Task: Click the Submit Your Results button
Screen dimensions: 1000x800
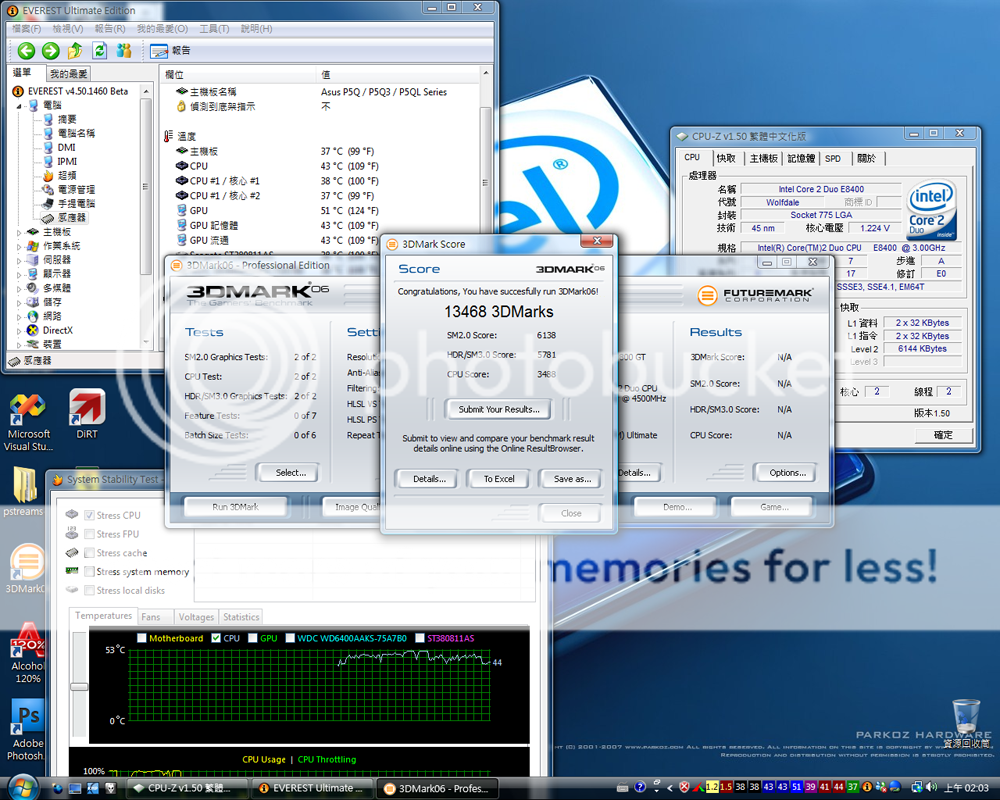Action: 499,410
